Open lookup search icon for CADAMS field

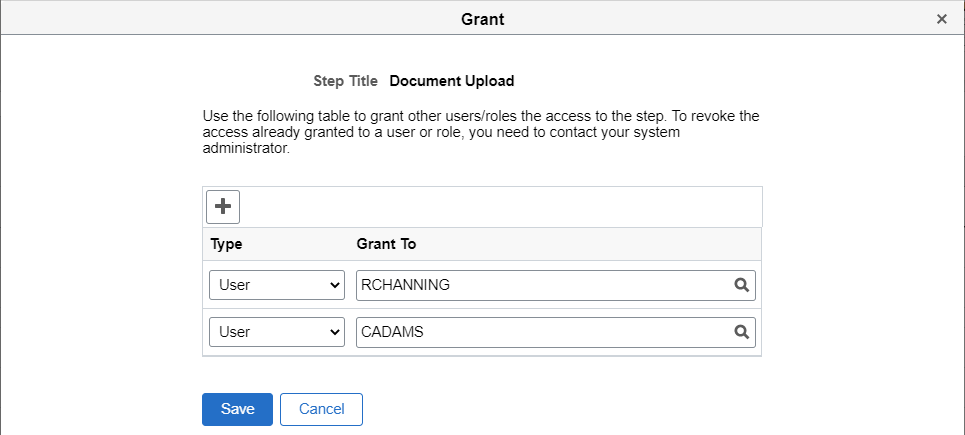point(741,332)
